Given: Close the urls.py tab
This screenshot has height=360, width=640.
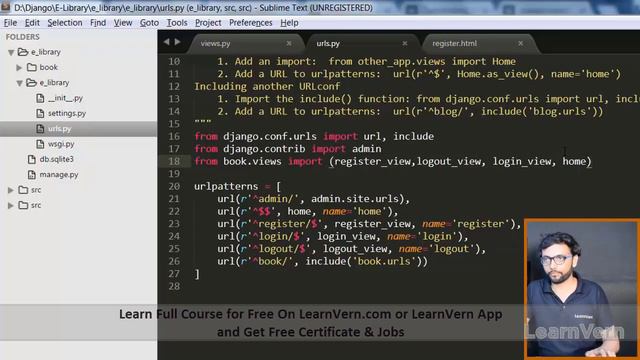Looking at the screenshot, I should click(405, 43).
